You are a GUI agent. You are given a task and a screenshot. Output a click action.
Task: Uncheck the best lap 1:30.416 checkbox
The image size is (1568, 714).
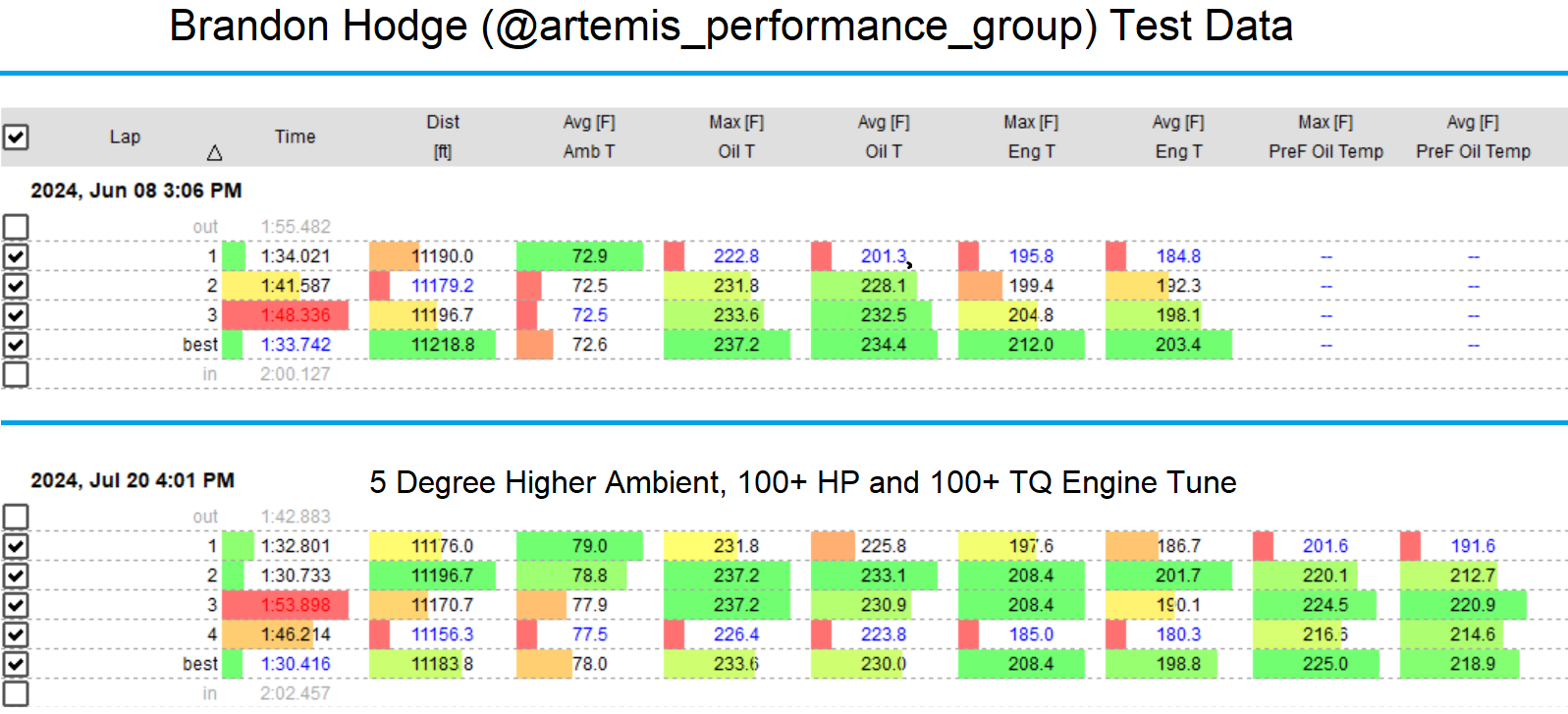click(x=16, y=664)
